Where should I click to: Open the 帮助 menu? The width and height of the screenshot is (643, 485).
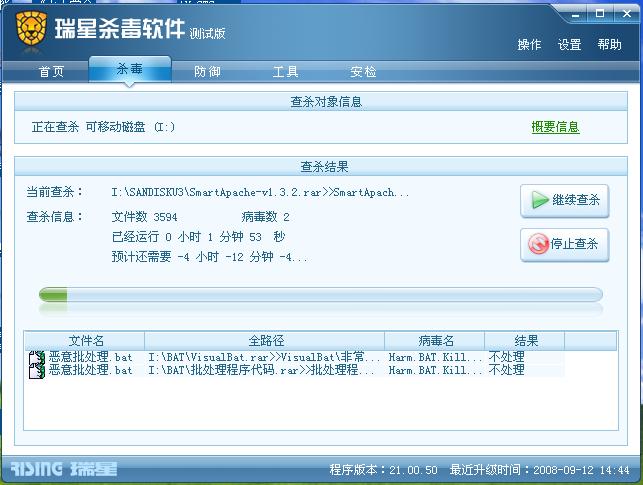pyautogui.click(x=609, y=44)
